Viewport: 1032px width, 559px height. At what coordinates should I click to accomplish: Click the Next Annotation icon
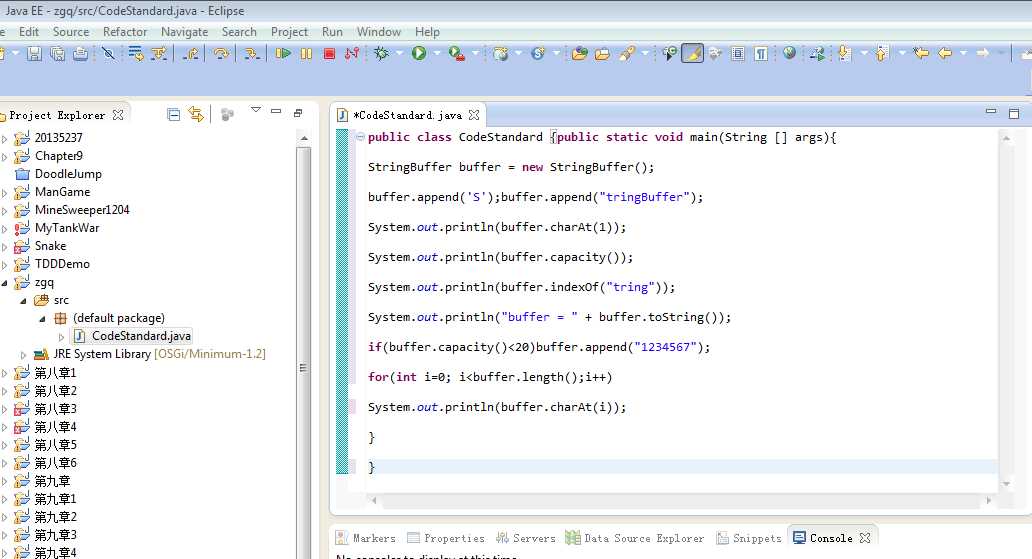point(844,54)
